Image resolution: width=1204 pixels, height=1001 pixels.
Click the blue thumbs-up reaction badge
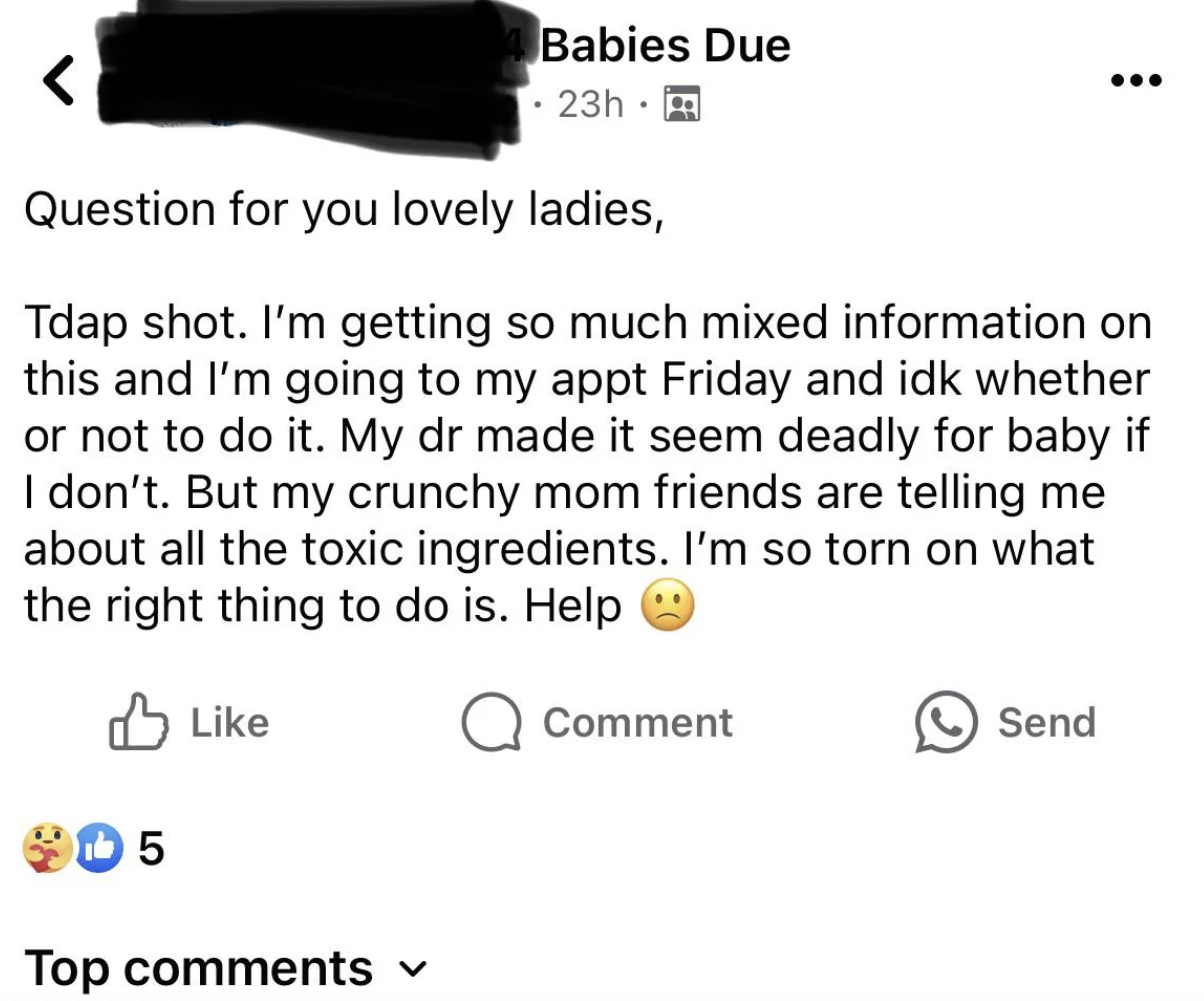96,849
